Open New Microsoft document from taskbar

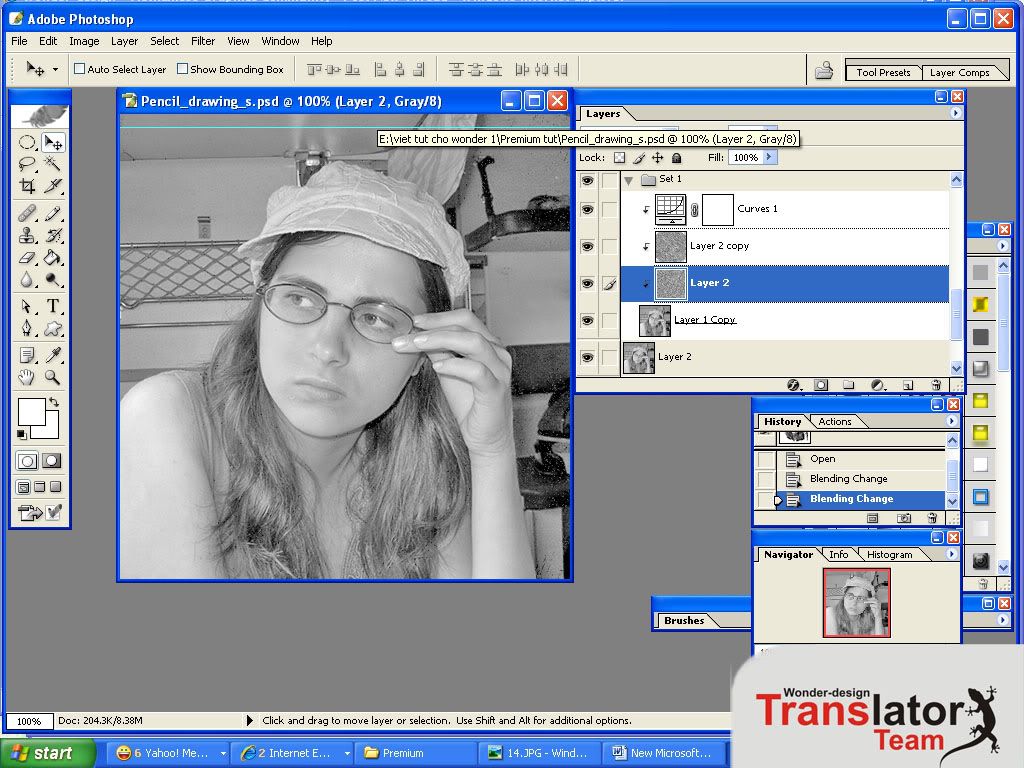[664, 753]
